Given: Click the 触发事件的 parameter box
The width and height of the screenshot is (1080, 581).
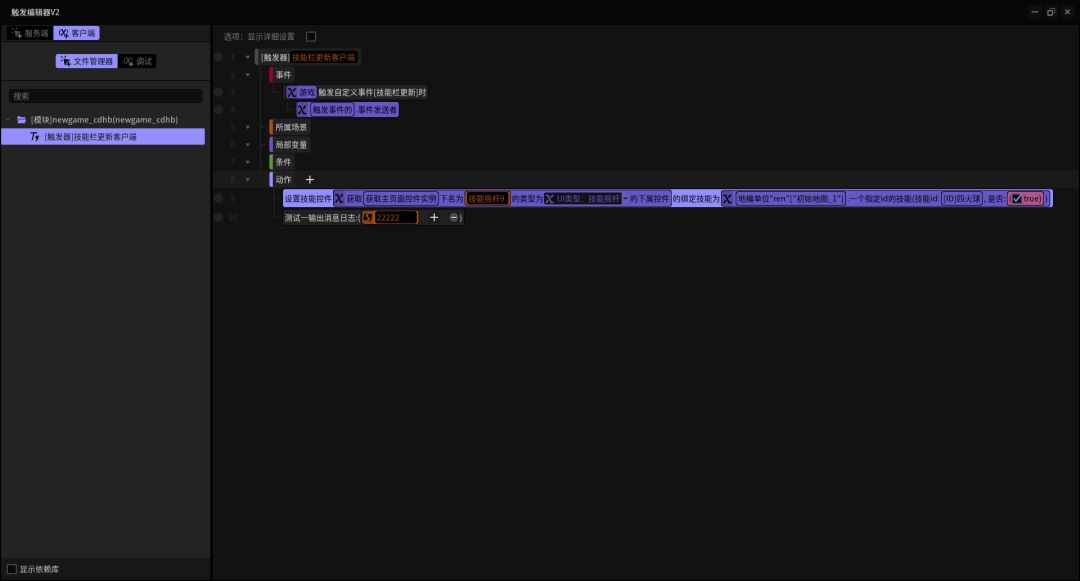Looking at the screenshot, I should 332,109.
